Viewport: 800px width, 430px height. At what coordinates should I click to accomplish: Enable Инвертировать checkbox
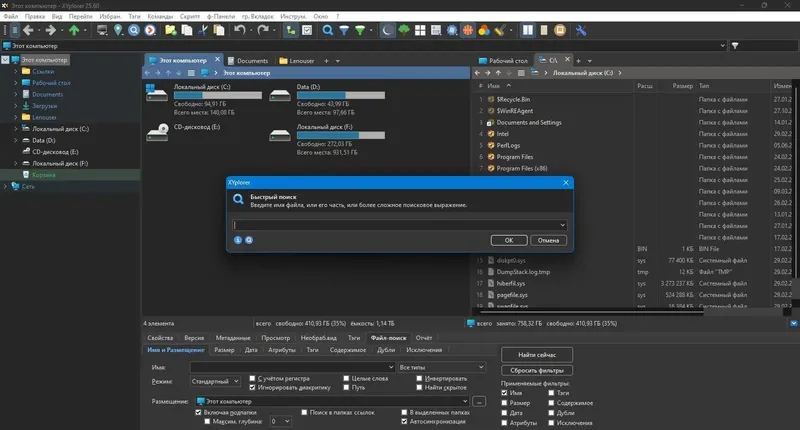point(419,378)
